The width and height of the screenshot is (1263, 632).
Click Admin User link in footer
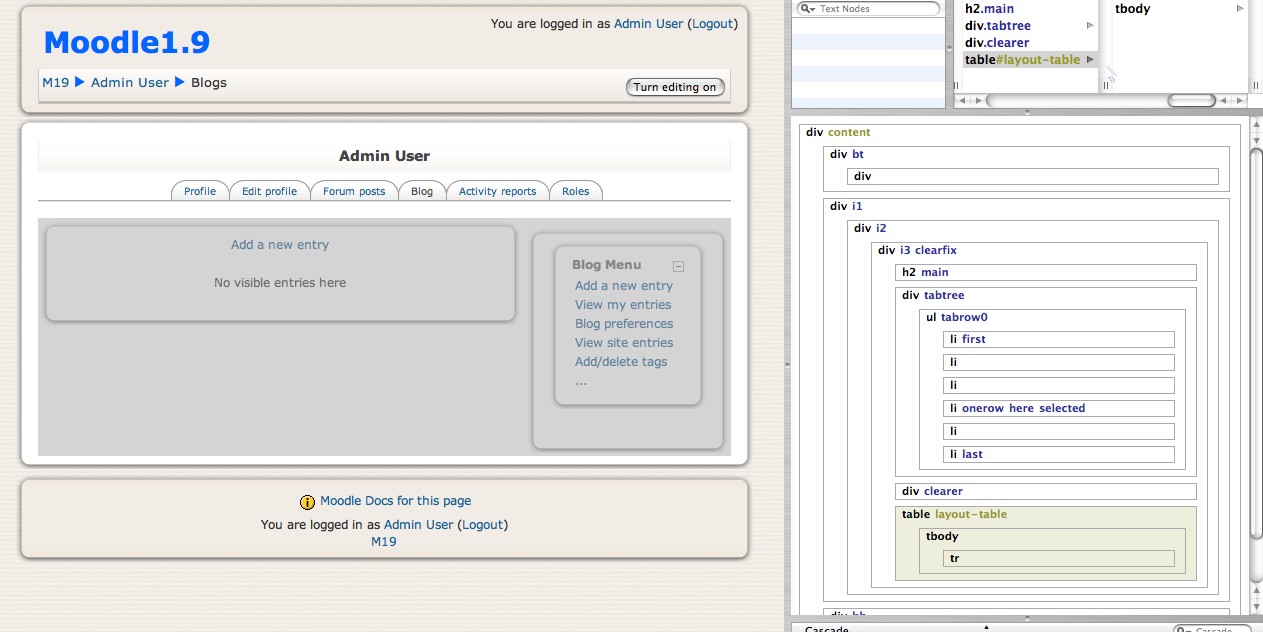(418, 524)
